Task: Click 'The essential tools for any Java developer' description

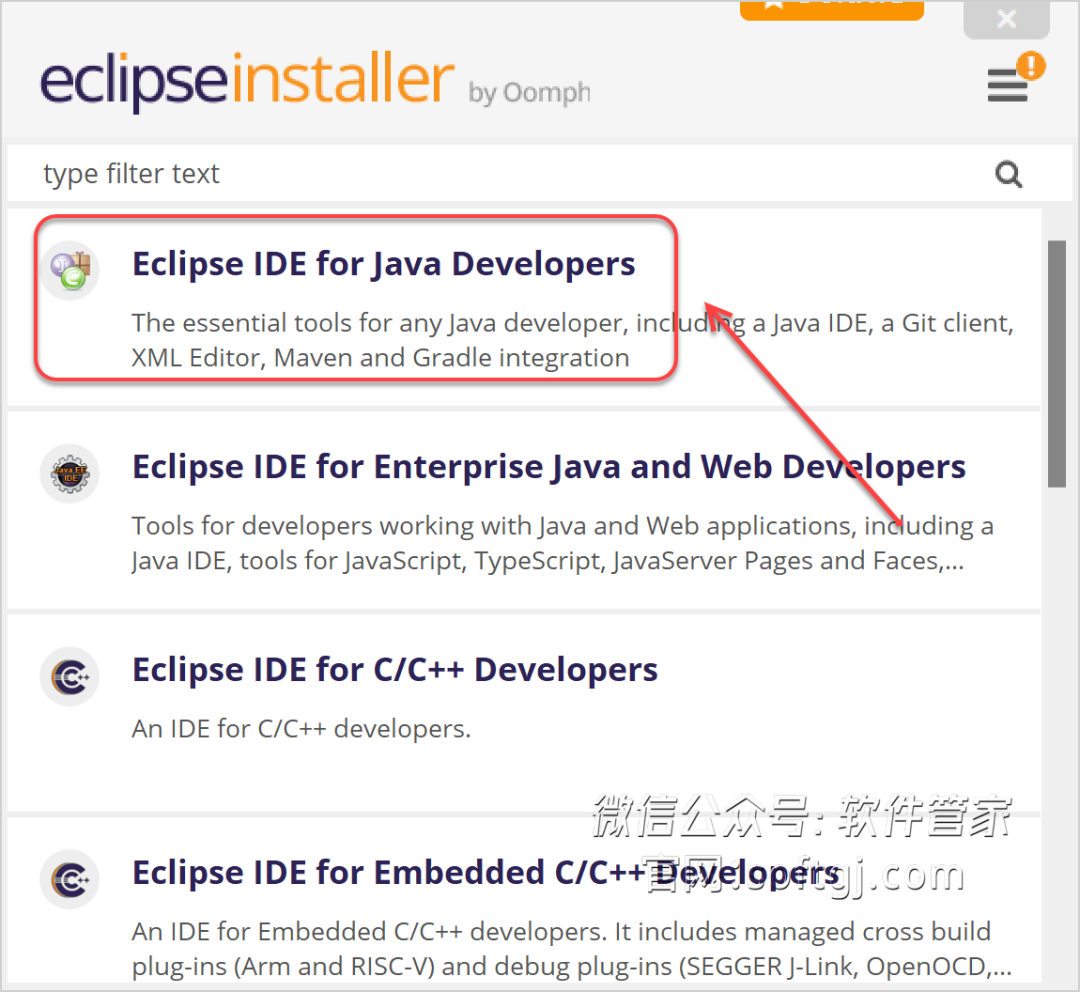Action: coord(572,340)
